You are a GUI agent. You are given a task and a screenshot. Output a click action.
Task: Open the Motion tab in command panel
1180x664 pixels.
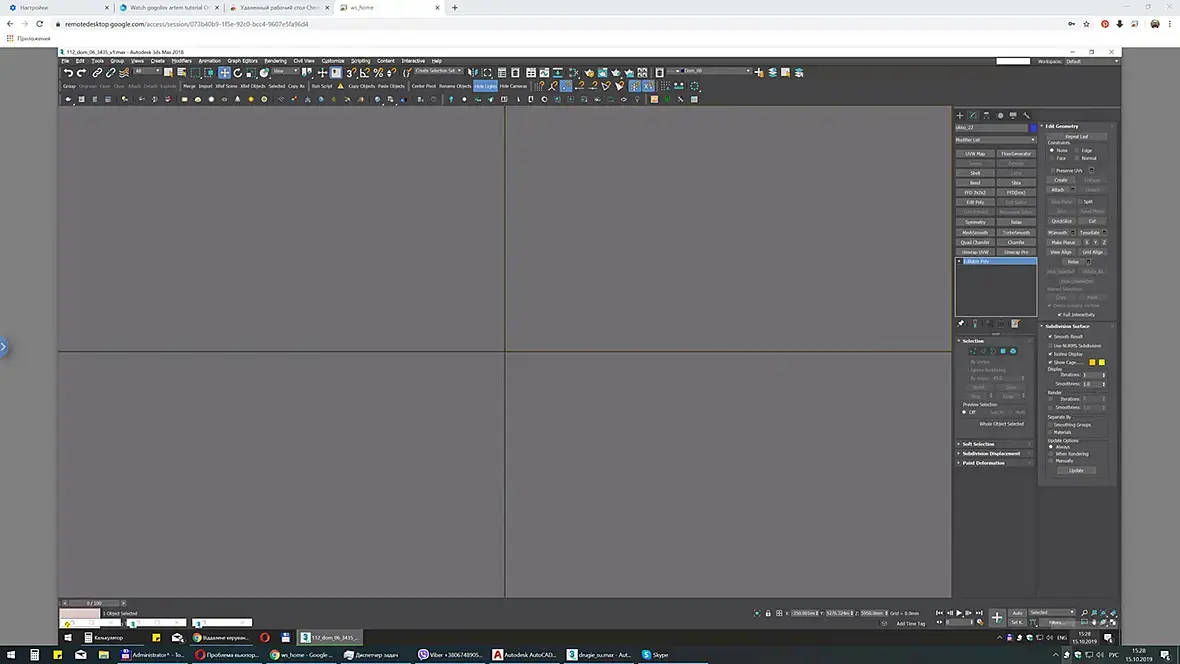tap(1000, 115)
